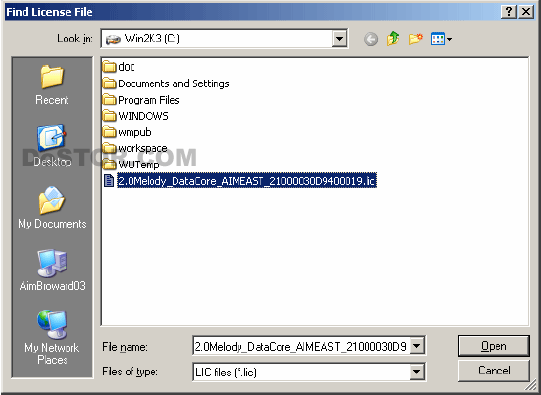The image size is (541, 395).
Task: Click the dialog resize grip corner
Action: pos(530,386)
